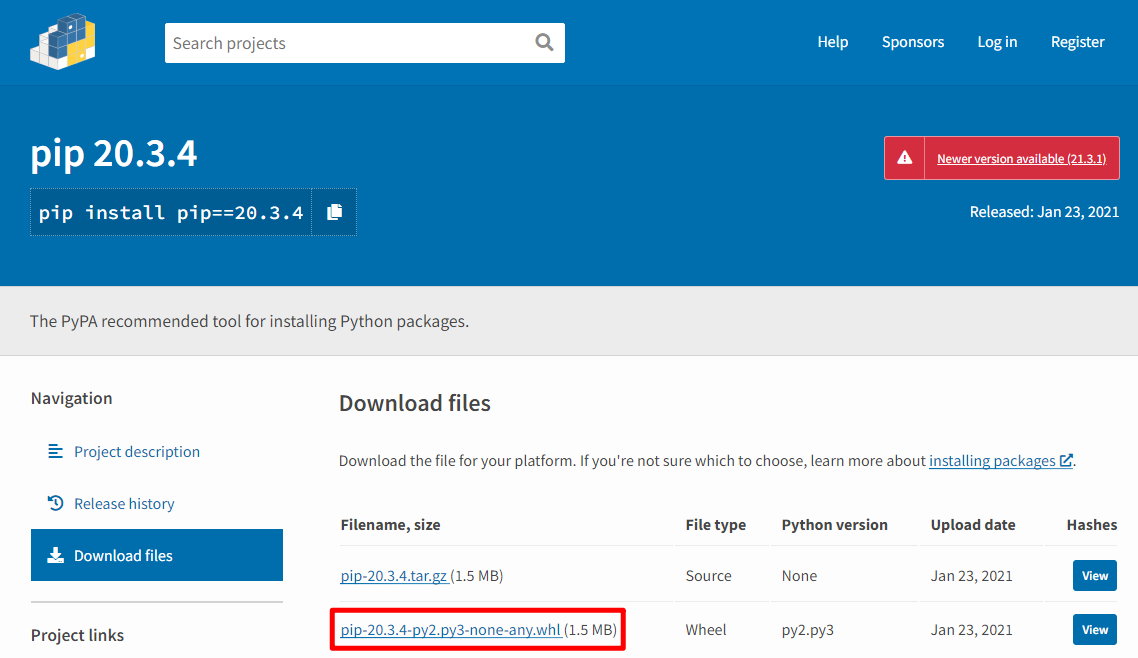This screenshot has width=1138, height=658.
Task: Click the None Python version cell
Action: (799, 576)
